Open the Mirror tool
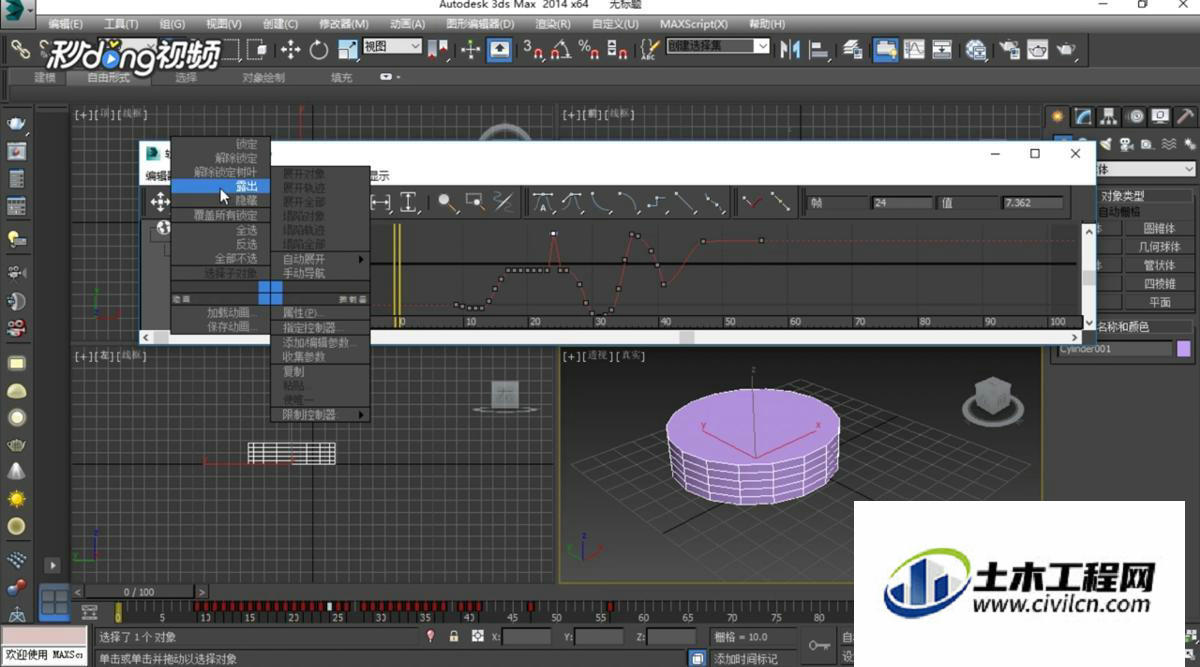The image size is (1200, 667). (x=790, y=49)
